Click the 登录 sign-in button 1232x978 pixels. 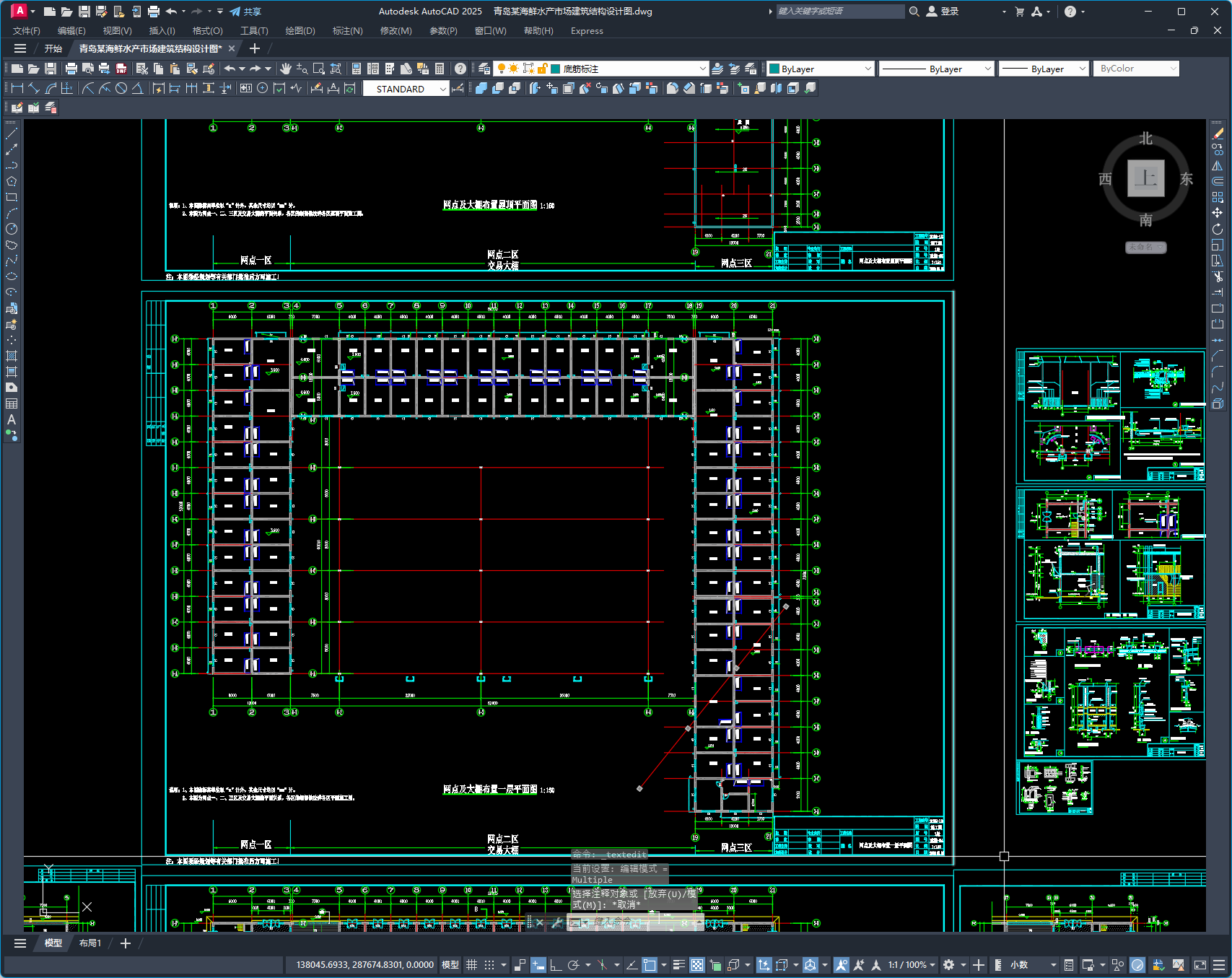pos(943,12)
